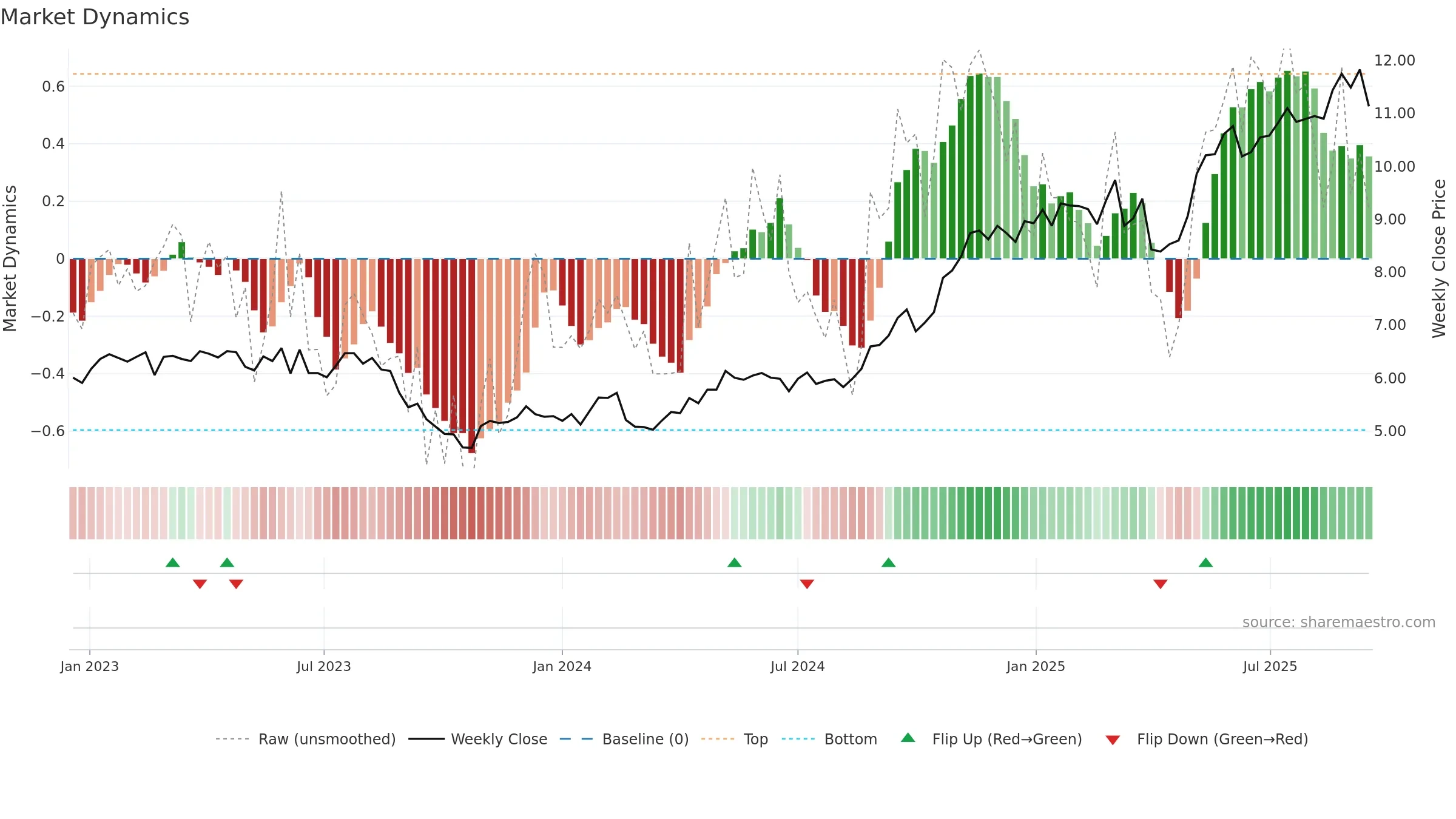The height and width of the screenshot is (819, 1456).
Task: Toggle the Weekly Close legend entry
Action: pos(478,739)
